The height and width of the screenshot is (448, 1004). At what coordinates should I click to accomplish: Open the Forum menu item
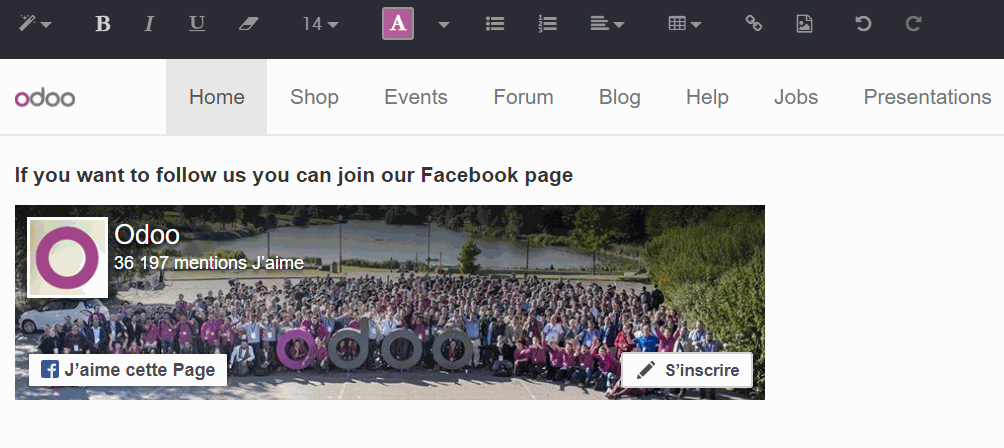coord(523,97)
